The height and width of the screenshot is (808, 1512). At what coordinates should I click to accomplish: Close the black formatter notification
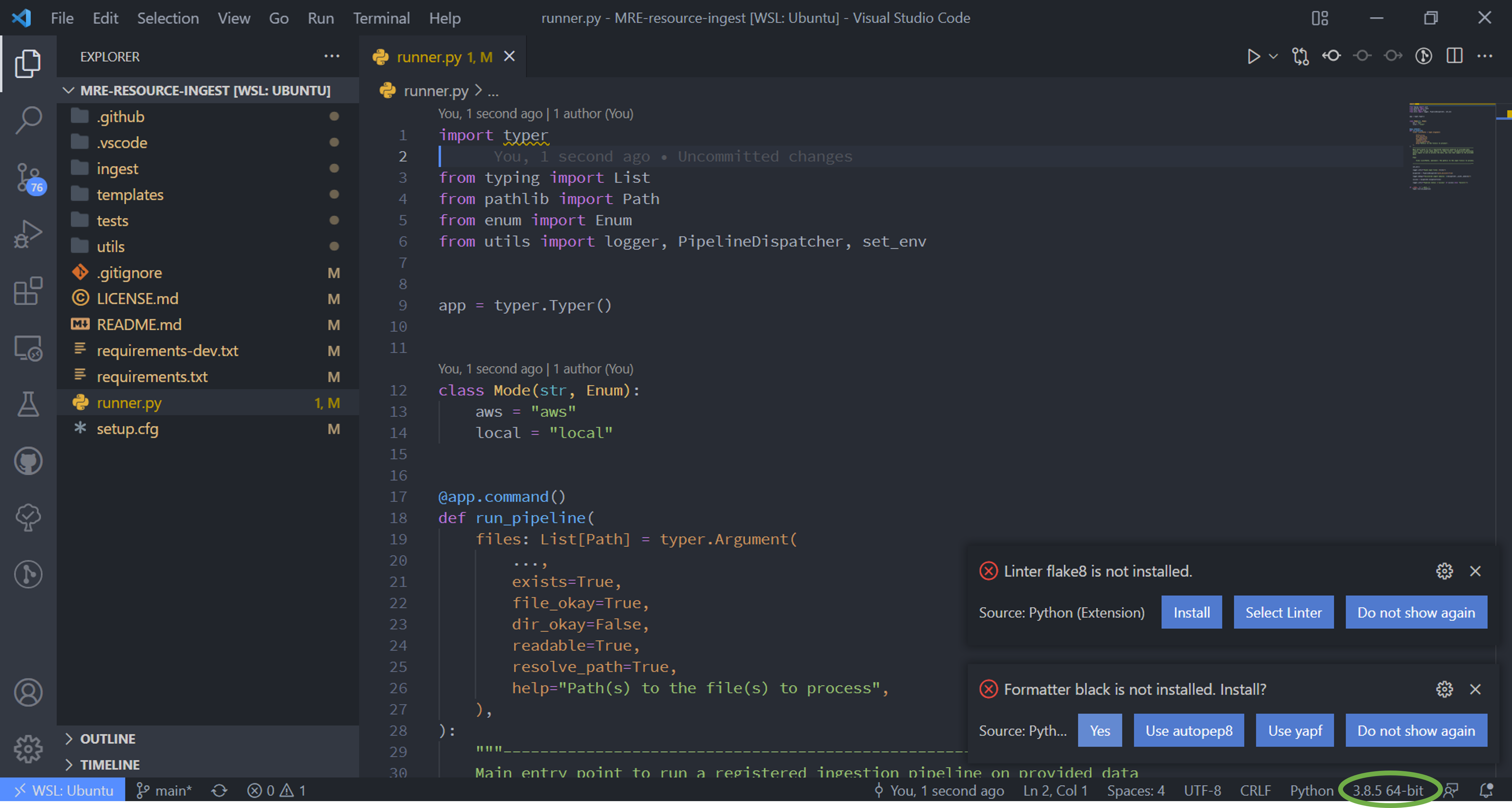pos(1475,689)
